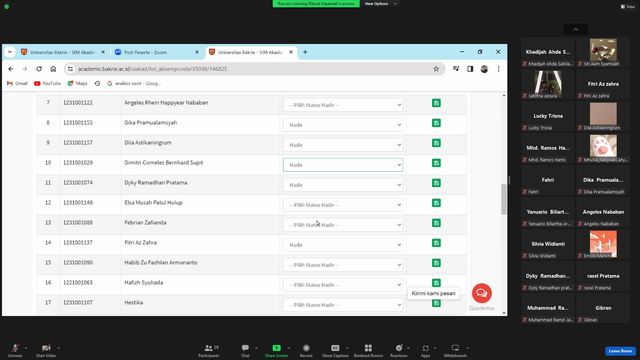Open the Chrome profile avatar

pyautogui.click(x=484, y=69)
